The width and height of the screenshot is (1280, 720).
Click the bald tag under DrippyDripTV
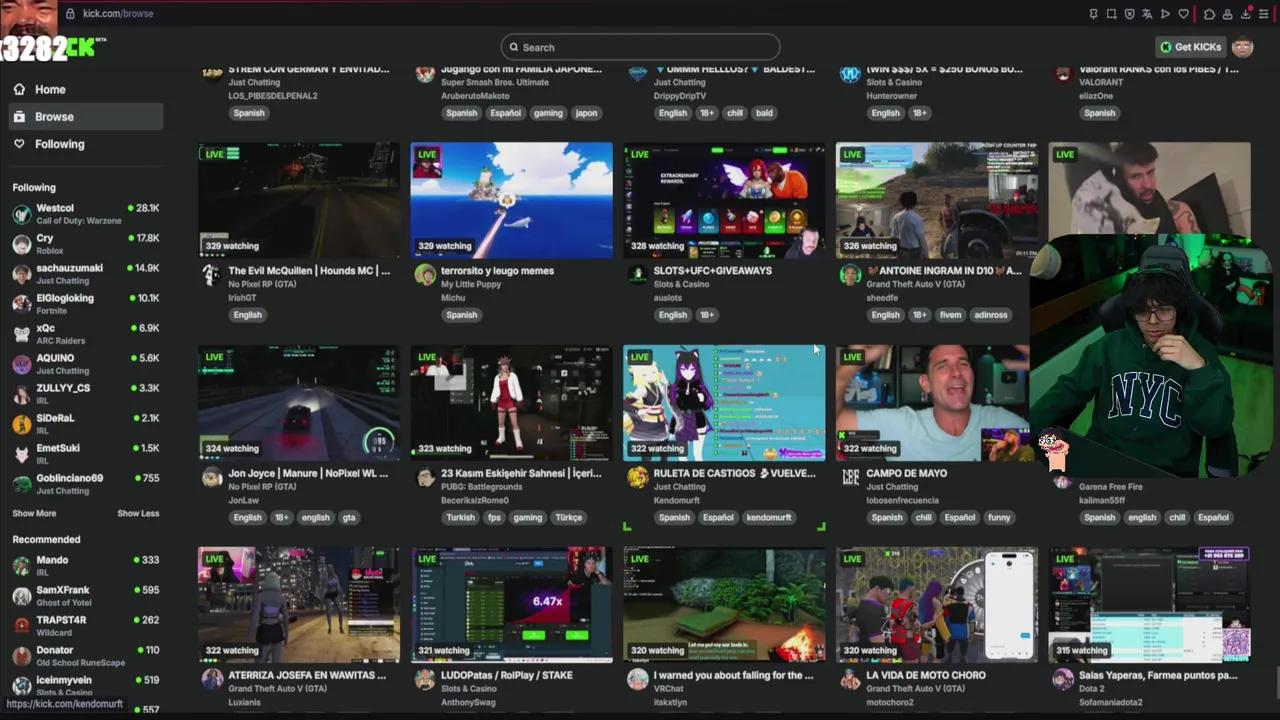point(764,113)
